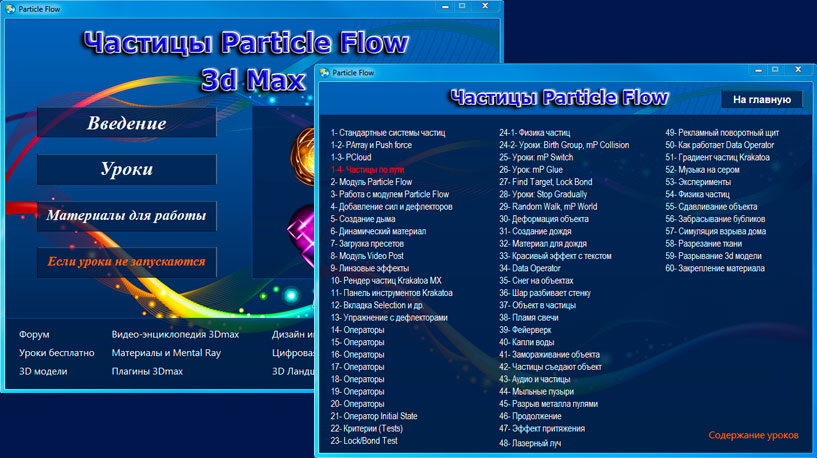
Task: Open lesson 50- Как работает Data Operator
Action: [x=720, y=145]
